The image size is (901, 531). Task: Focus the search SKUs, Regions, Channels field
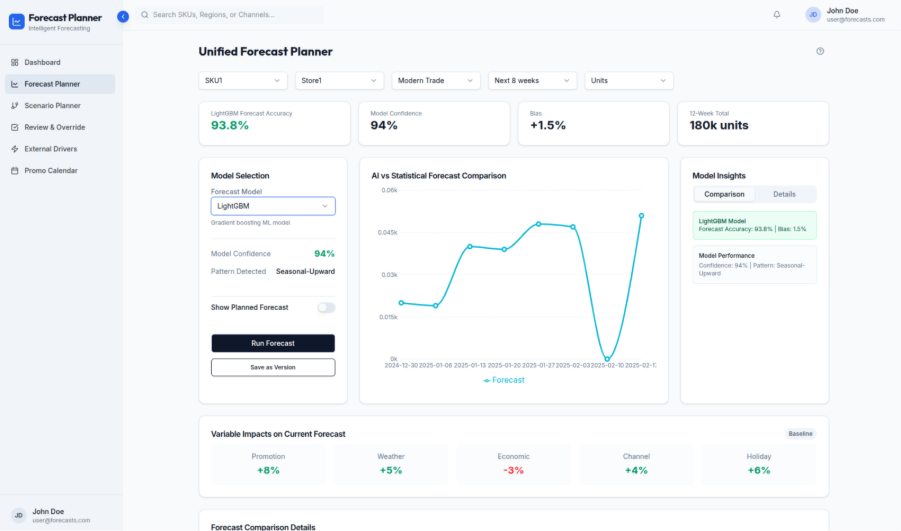coord(235,15)
